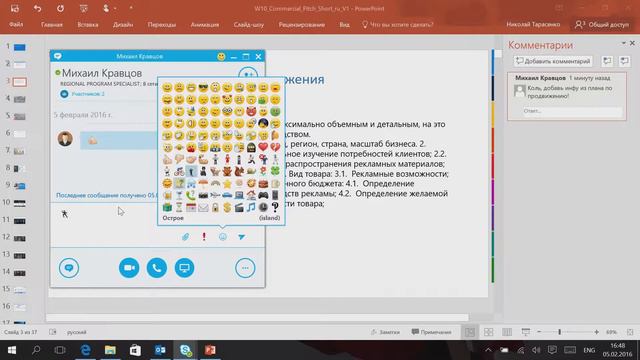This screenshot has width=640, height=360.
Task: Click the Что вы хотите сделать search box
Action: click(398, 24)
